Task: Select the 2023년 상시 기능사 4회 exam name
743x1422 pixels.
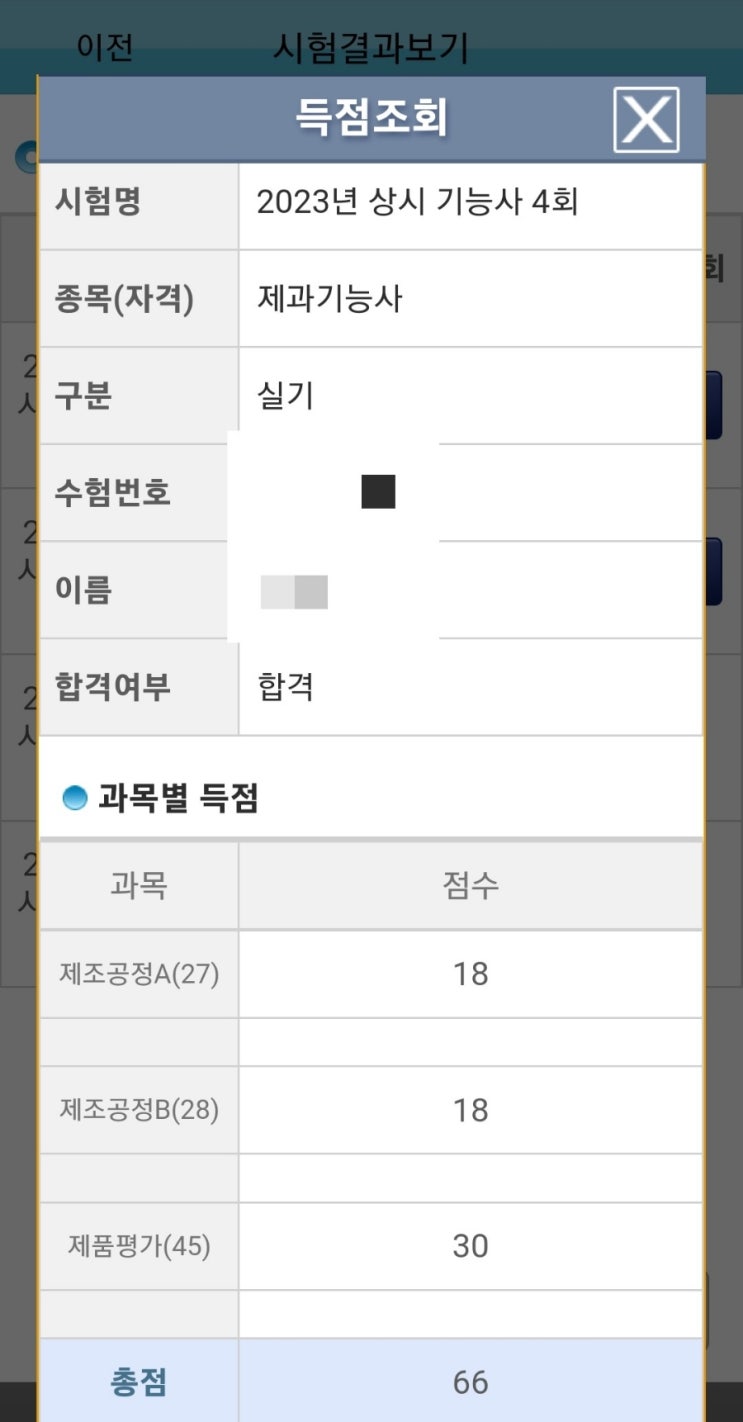Action: tap(417, 202)
